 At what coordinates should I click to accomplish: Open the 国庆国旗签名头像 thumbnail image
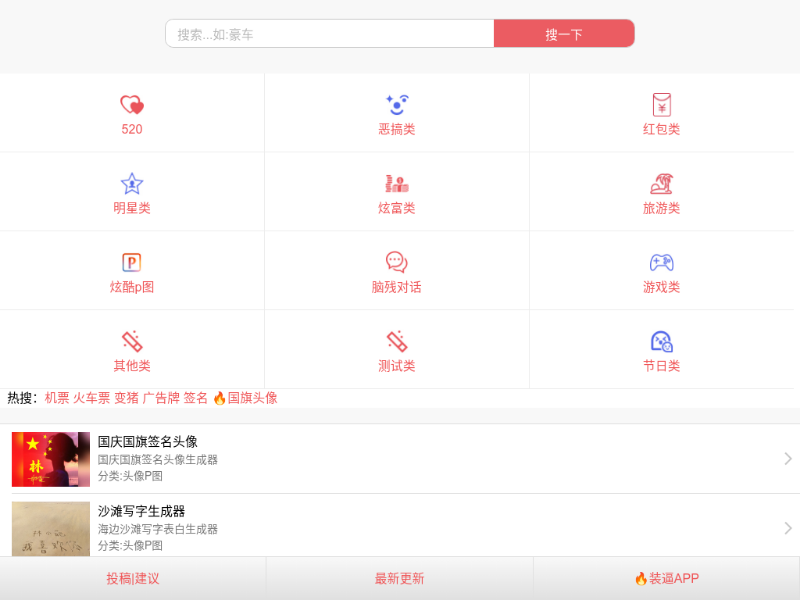tap(51, 459)
